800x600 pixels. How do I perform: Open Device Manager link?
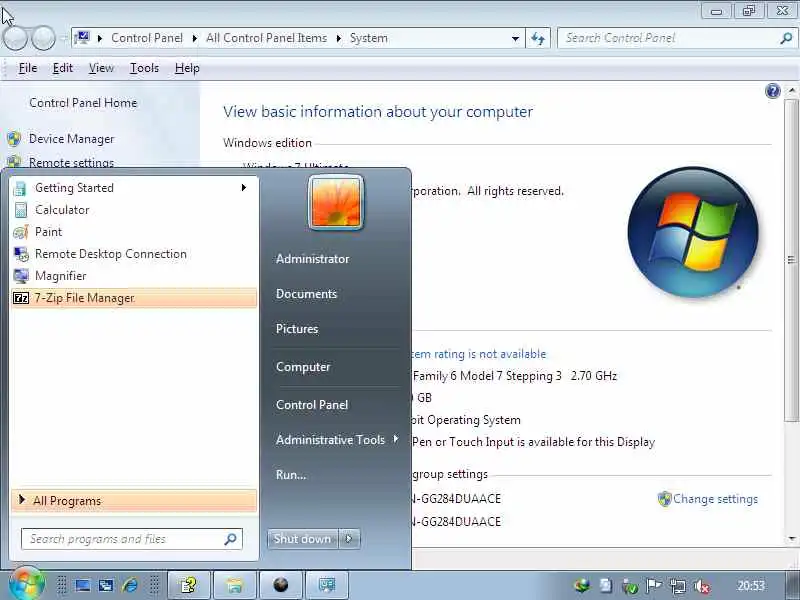point(71,139)
